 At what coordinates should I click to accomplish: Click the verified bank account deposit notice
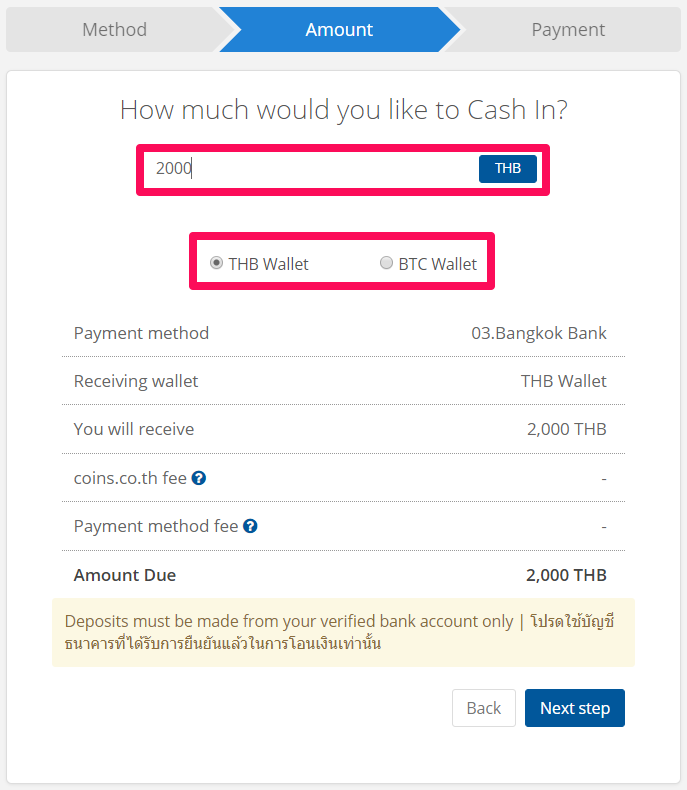[x=343, y=632]
